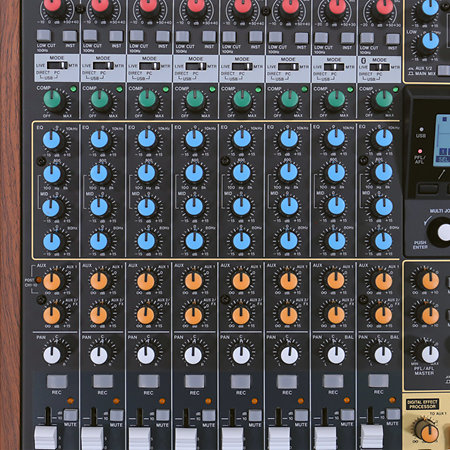Click the orange LED above MUTE on the seventh channel
Screen dimensions: 450x450
[347, 400]
